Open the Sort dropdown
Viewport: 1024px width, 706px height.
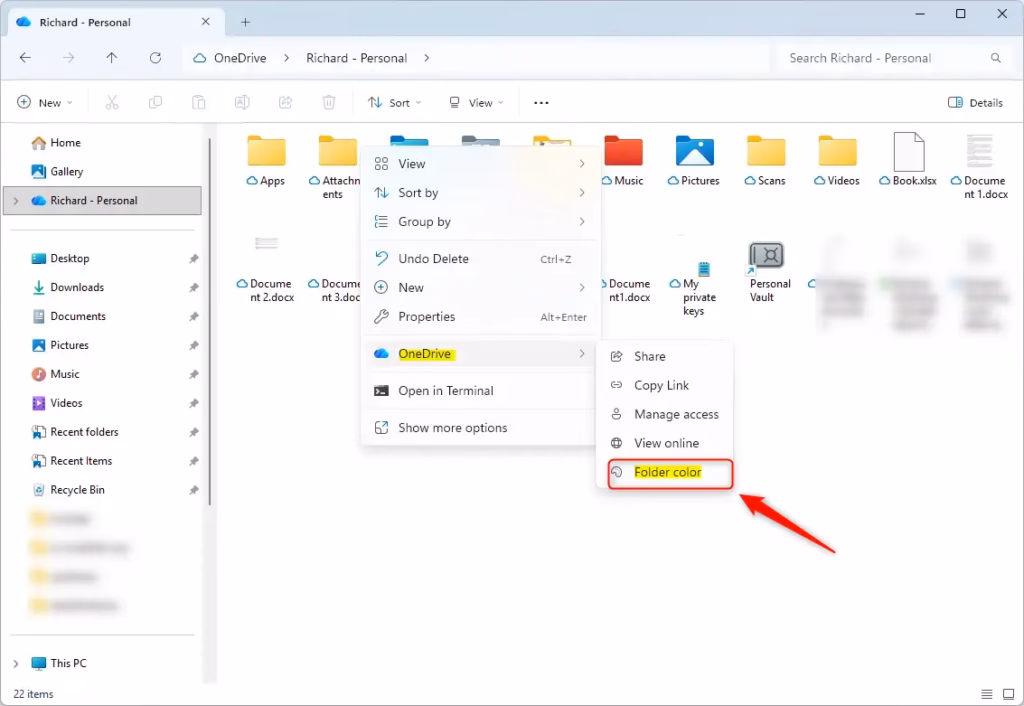394,102
